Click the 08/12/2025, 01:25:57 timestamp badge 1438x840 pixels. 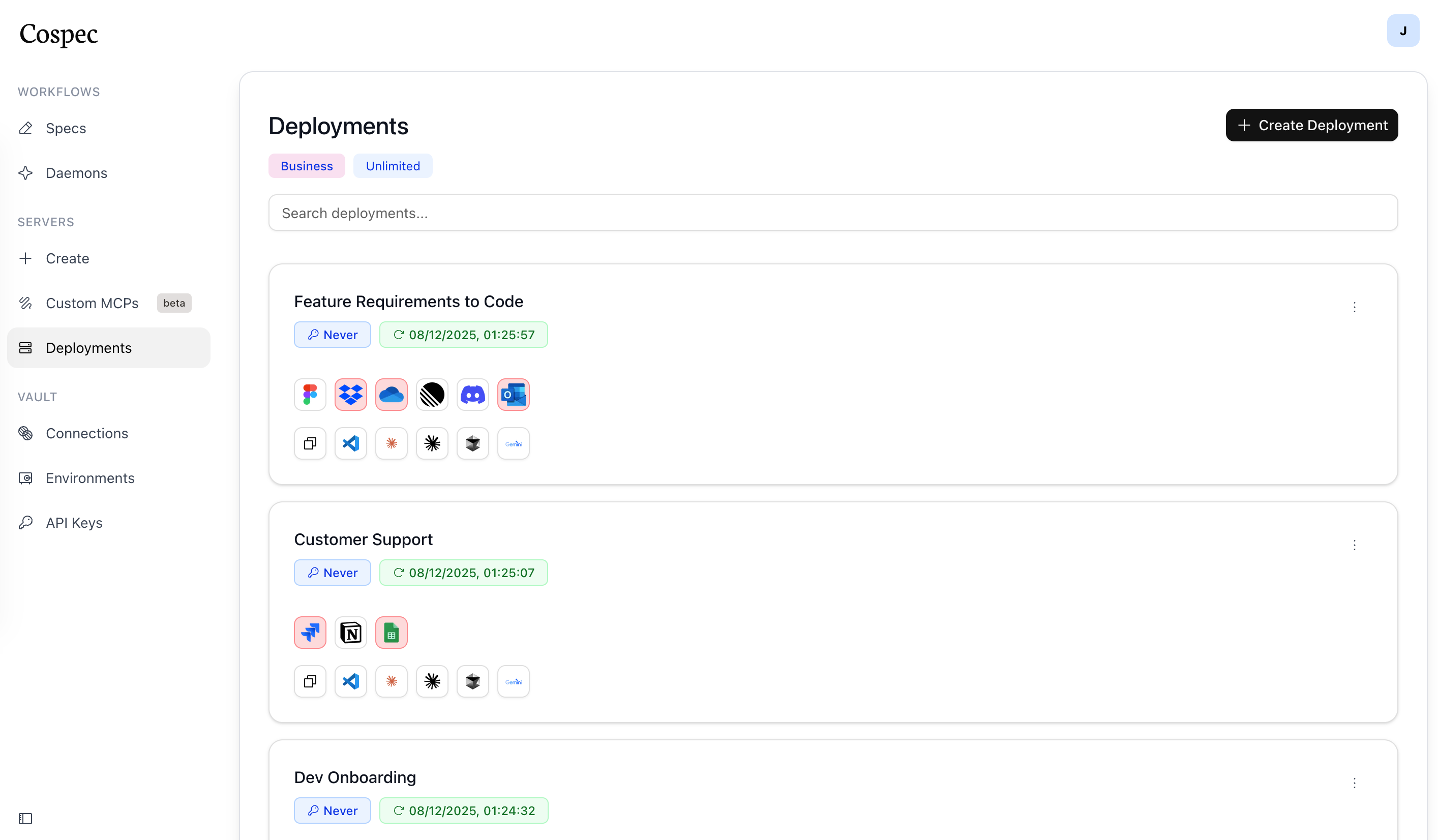(x=463, y=335)
